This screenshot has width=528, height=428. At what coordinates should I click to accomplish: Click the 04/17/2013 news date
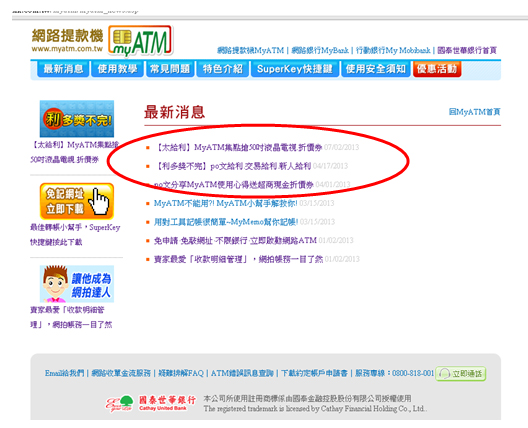[x=330, y=166]
